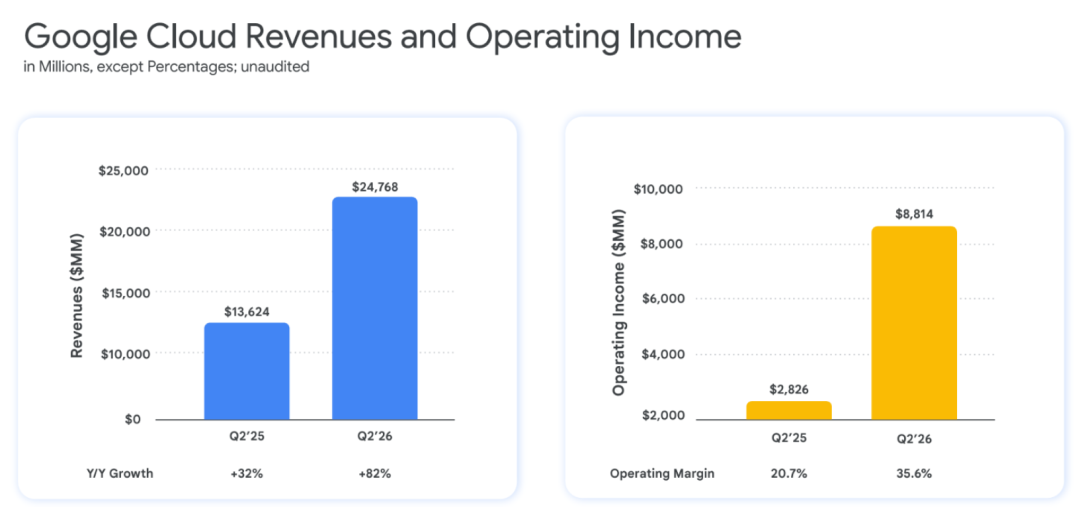
Task: Click Q2'26 label in operating income chart
Action: coord(914,439)
